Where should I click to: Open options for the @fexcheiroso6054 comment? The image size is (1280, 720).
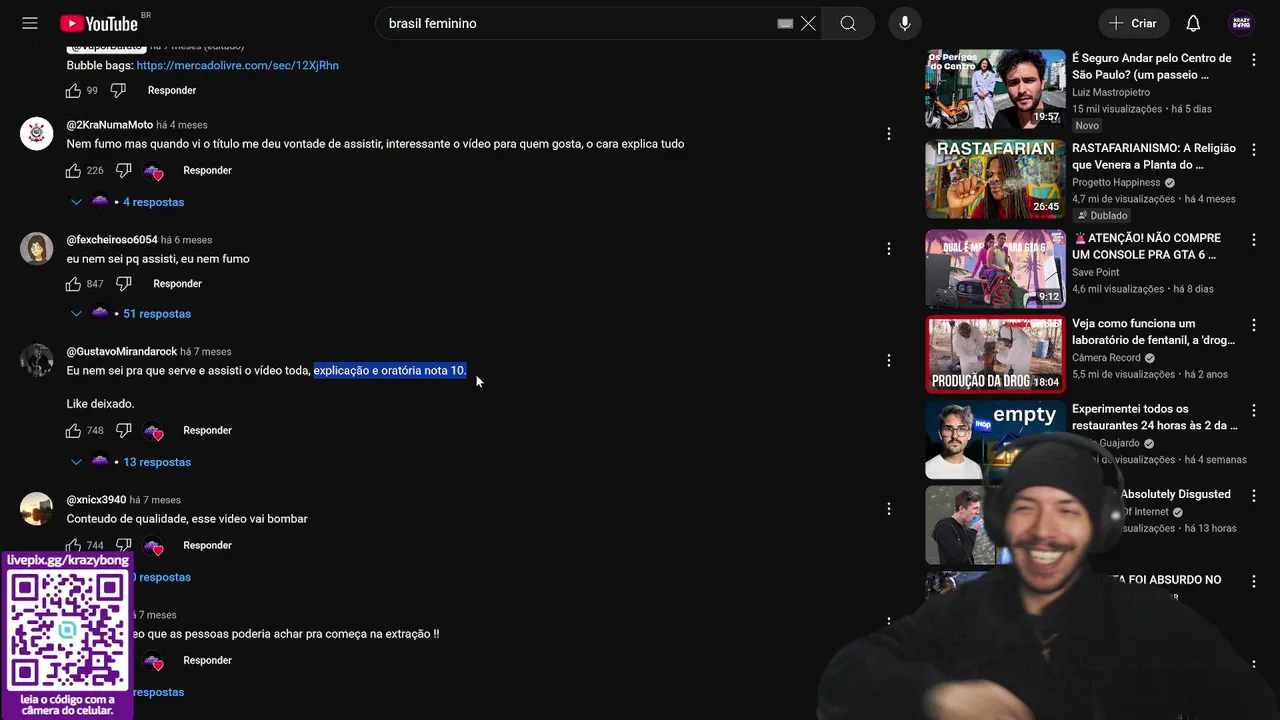[x=889, y=249]
